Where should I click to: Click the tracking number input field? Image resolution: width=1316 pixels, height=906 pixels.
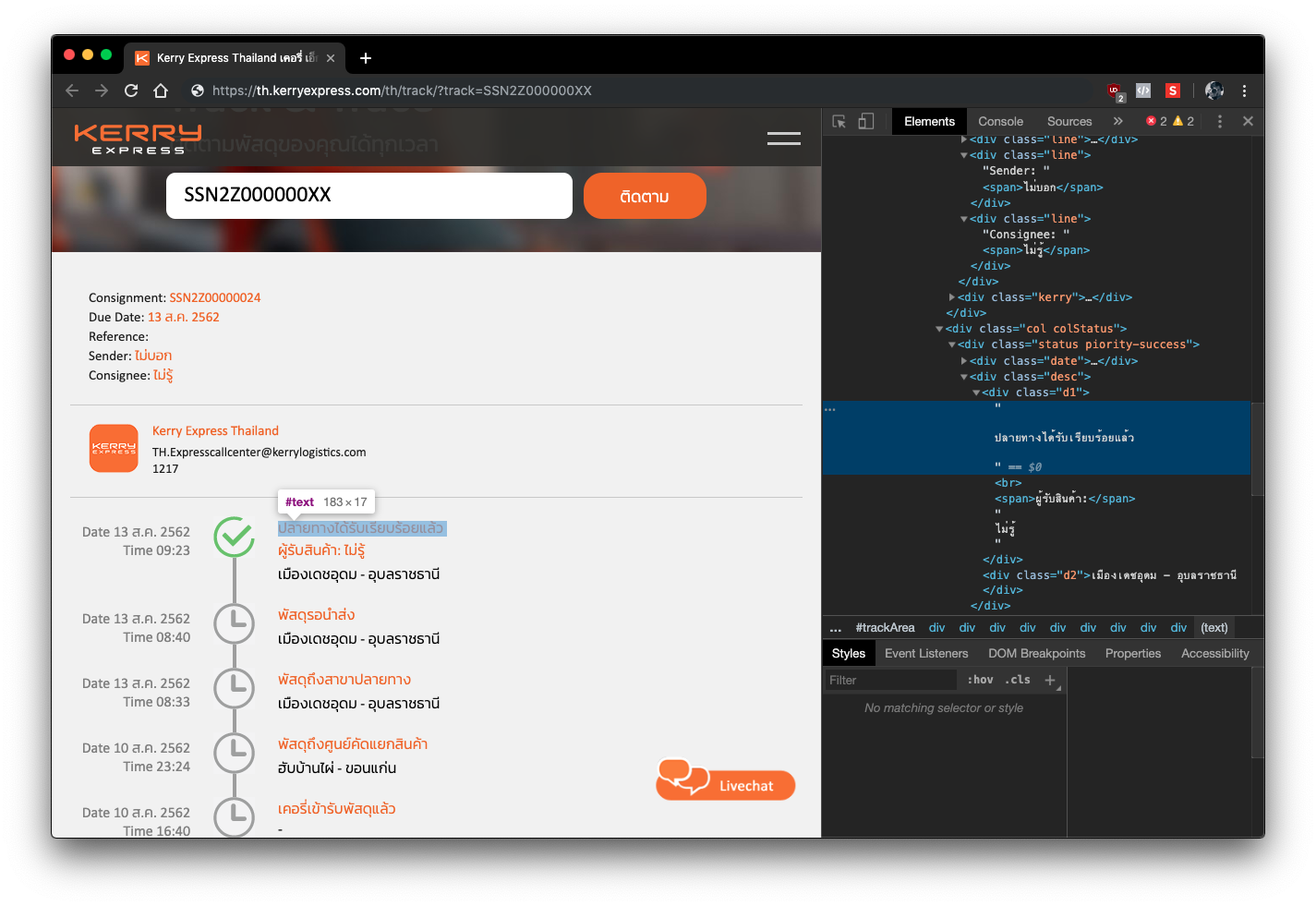(369, 196)
